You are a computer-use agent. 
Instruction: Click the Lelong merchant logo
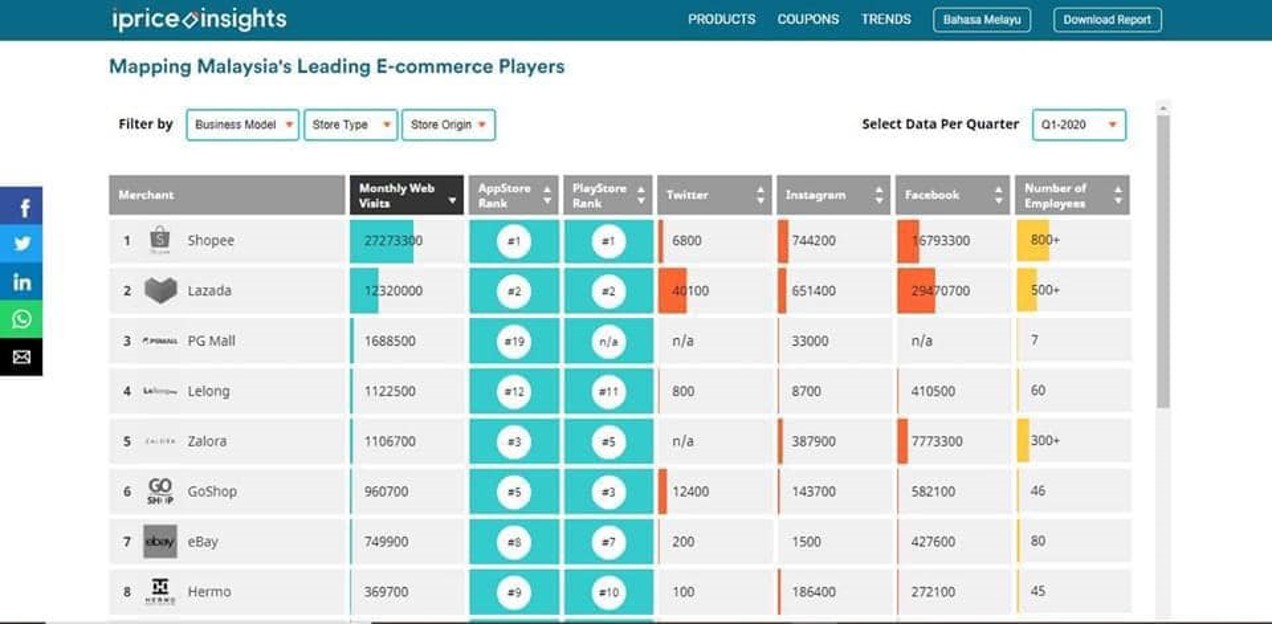click(160, 391)
